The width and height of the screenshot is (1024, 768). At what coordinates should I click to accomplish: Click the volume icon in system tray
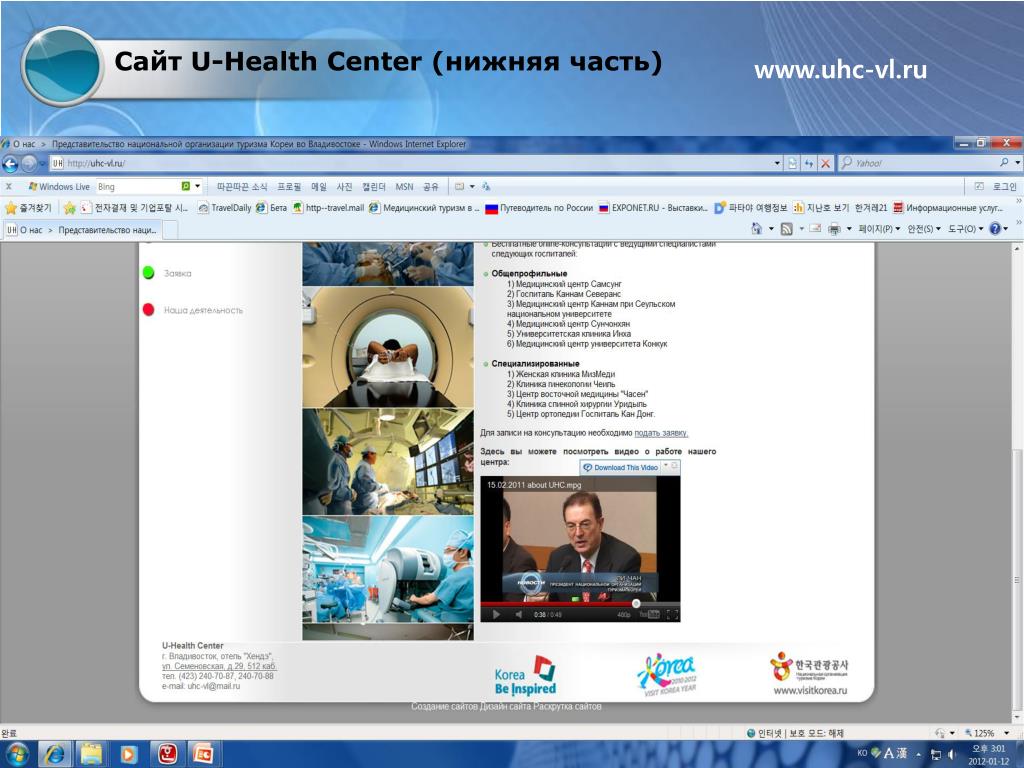[952, 754]
